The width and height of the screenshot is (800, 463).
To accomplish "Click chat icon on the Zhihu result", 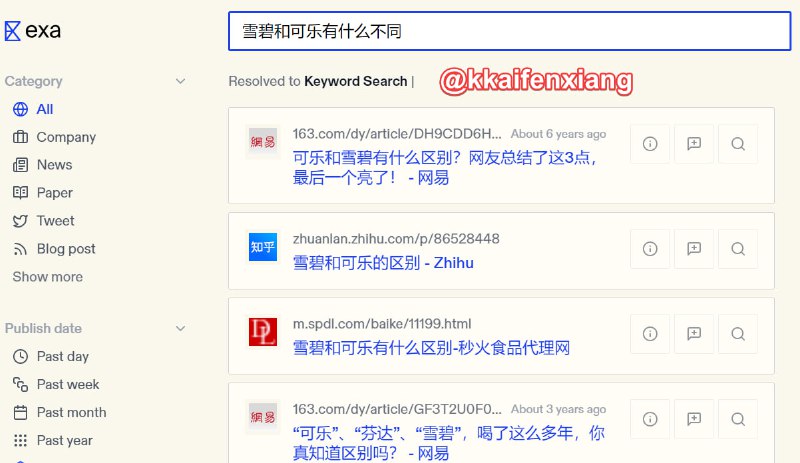I will click(694, 248).
